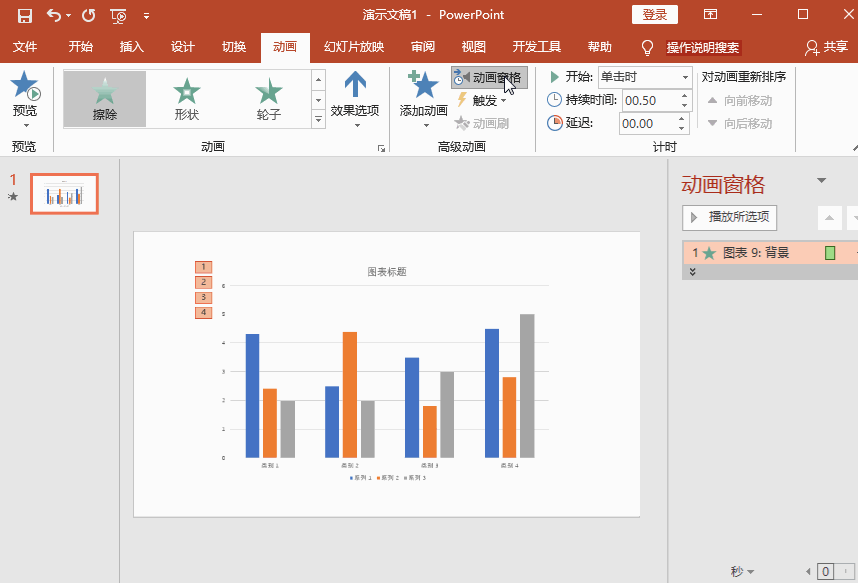Expand the full animation gallery

pyautogui.click(x=318, y=119)
